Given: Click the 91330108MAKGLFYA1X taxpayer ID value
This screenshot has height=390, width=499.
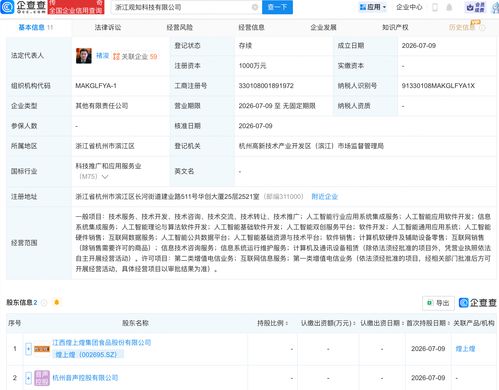Looking at the screenshot, I should (x=438, y=86).
